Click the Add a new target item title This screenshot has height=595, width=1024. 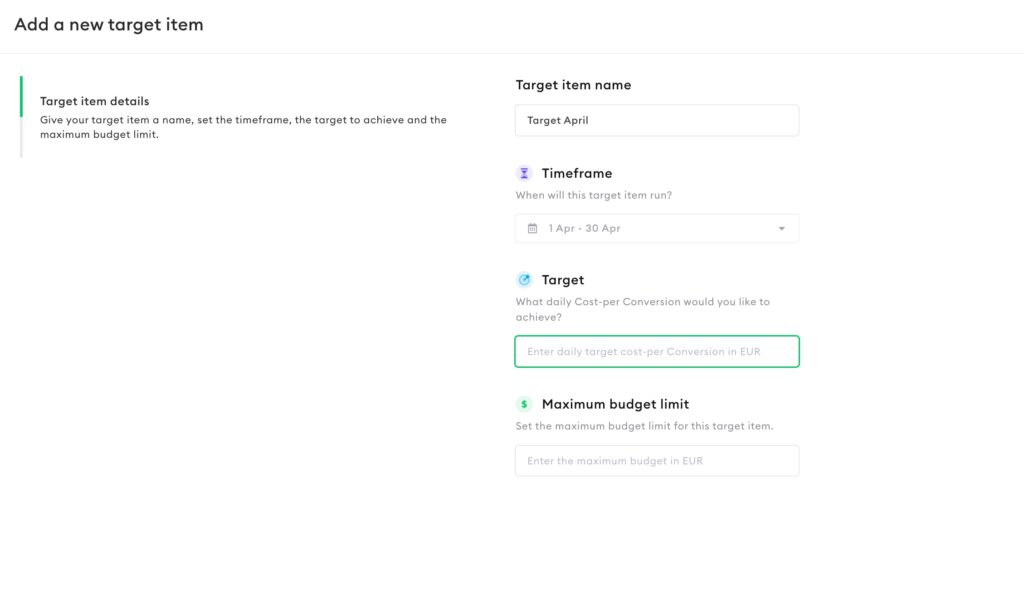click(109, 25)
